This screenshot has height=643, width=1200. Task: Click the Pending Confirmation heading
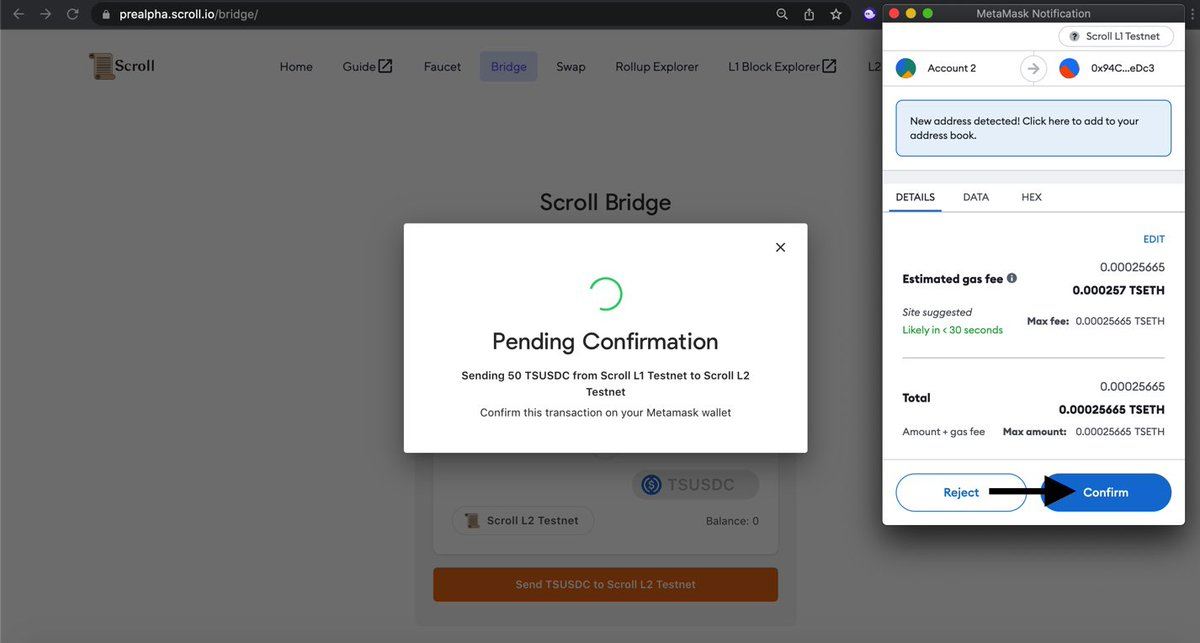(605, 341)
